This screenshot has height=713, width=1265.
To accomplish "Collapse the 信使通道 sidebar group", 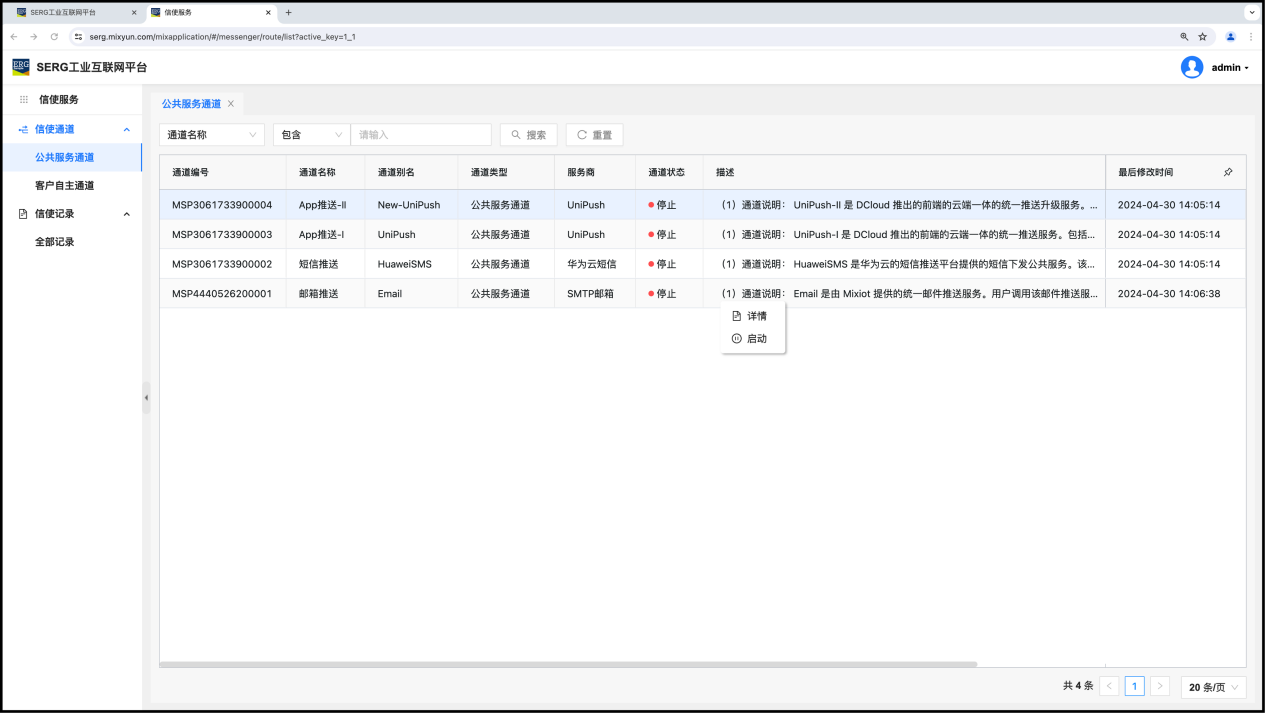I will pyautogui.click(x=126, y=129).
